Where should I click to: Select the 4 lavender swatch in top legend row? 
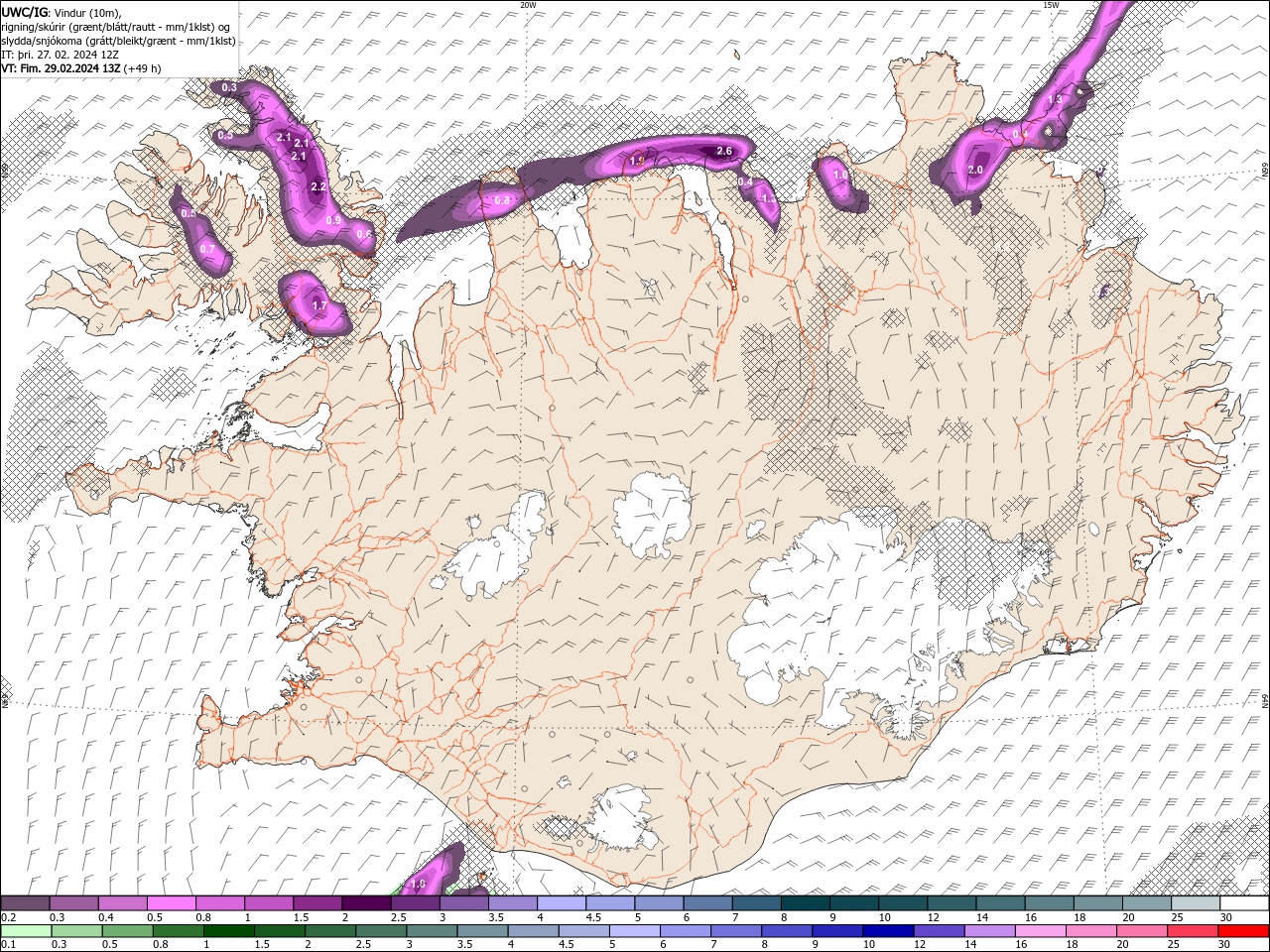(561, 902)
